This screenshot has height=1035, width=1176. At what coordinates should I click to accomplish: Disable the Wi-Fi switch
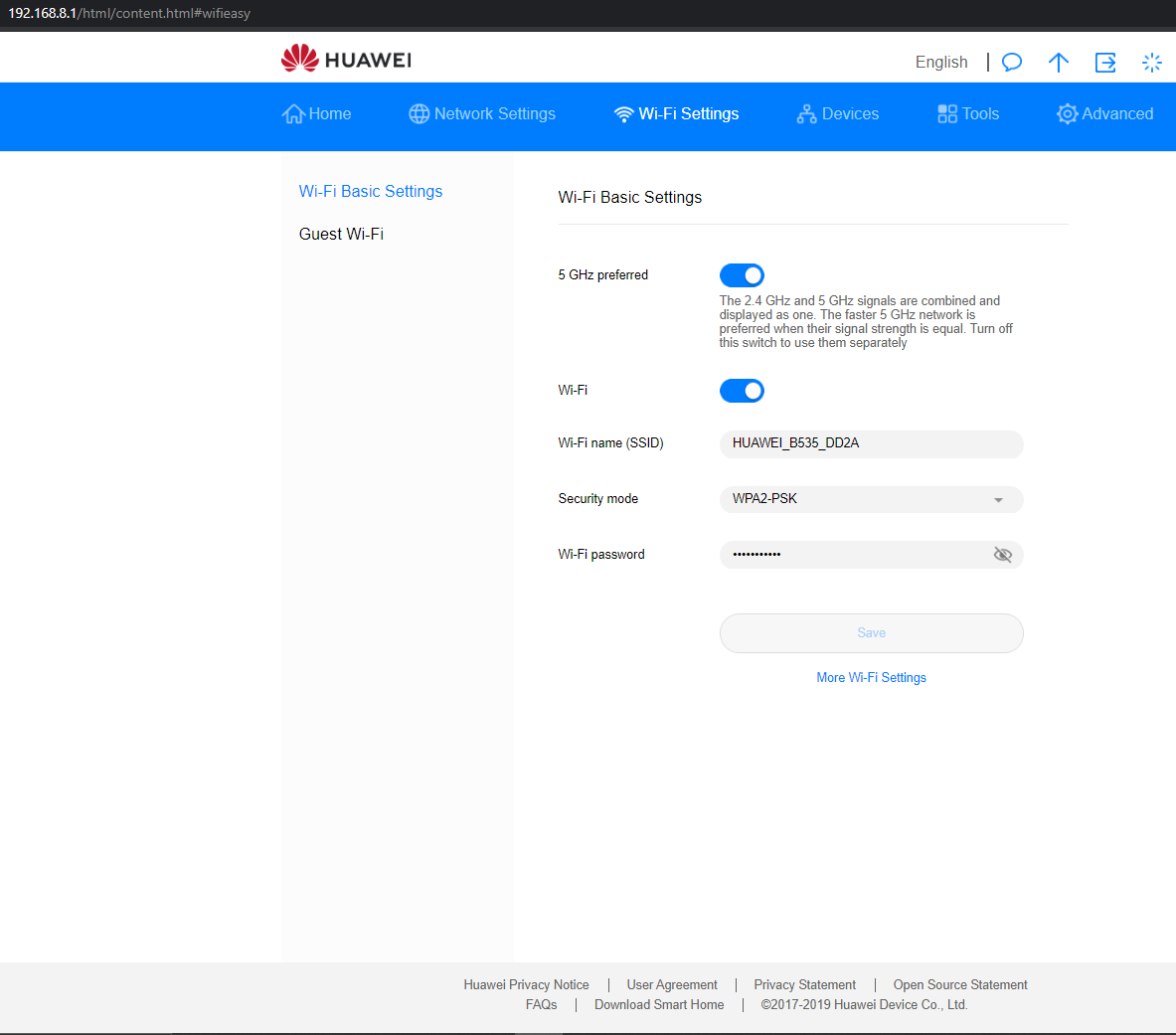(742, 391)
